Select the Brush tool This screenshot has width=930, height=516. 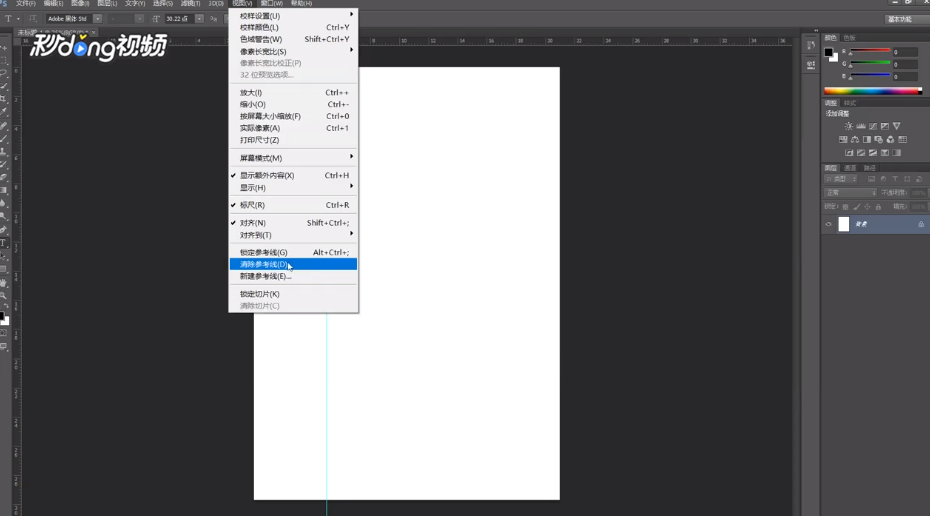4,139
